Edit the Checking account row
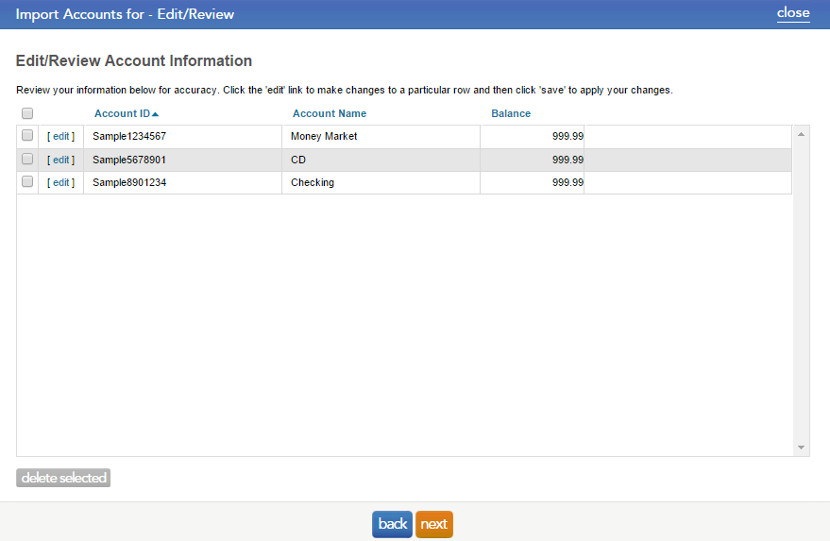The height and width of the screenshot is (541, 830). click(61, 183)
